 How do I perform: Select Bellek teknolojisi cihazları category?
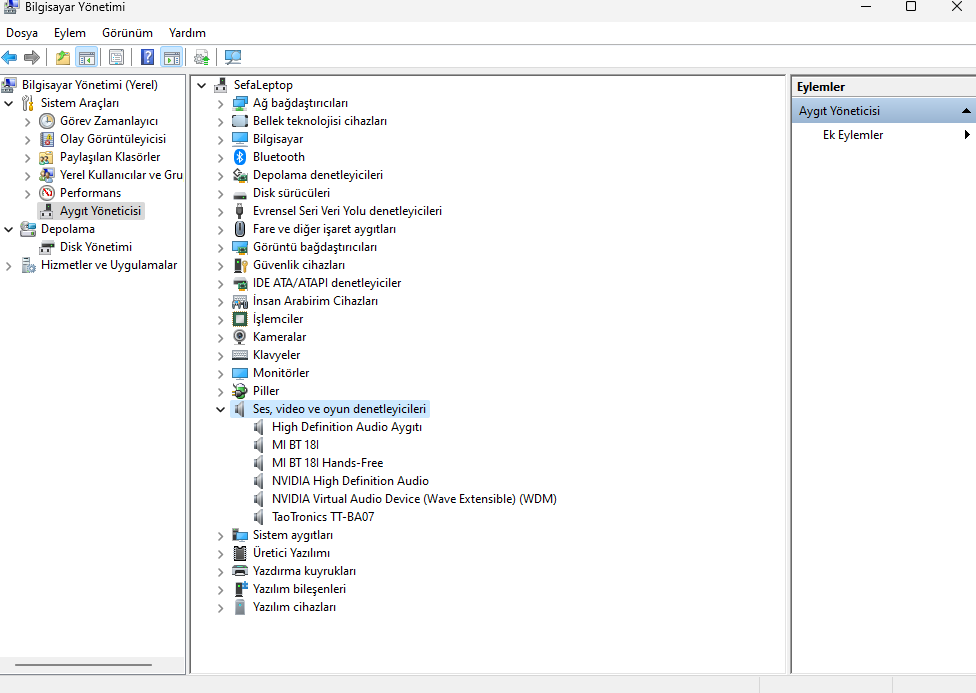pos(319,121)
